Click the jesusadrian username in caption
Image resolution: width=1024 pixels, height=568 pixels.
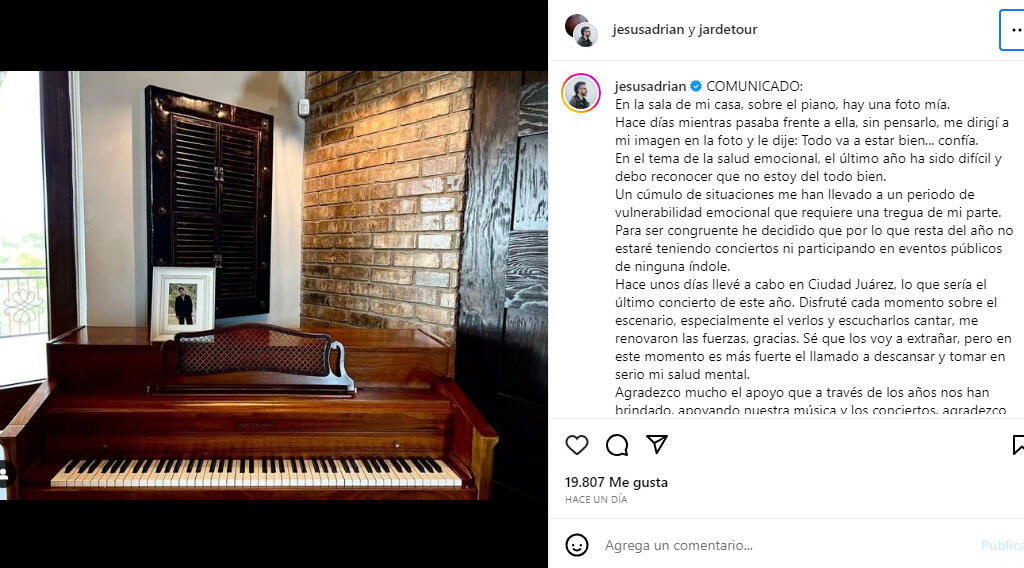click(650, 86)
